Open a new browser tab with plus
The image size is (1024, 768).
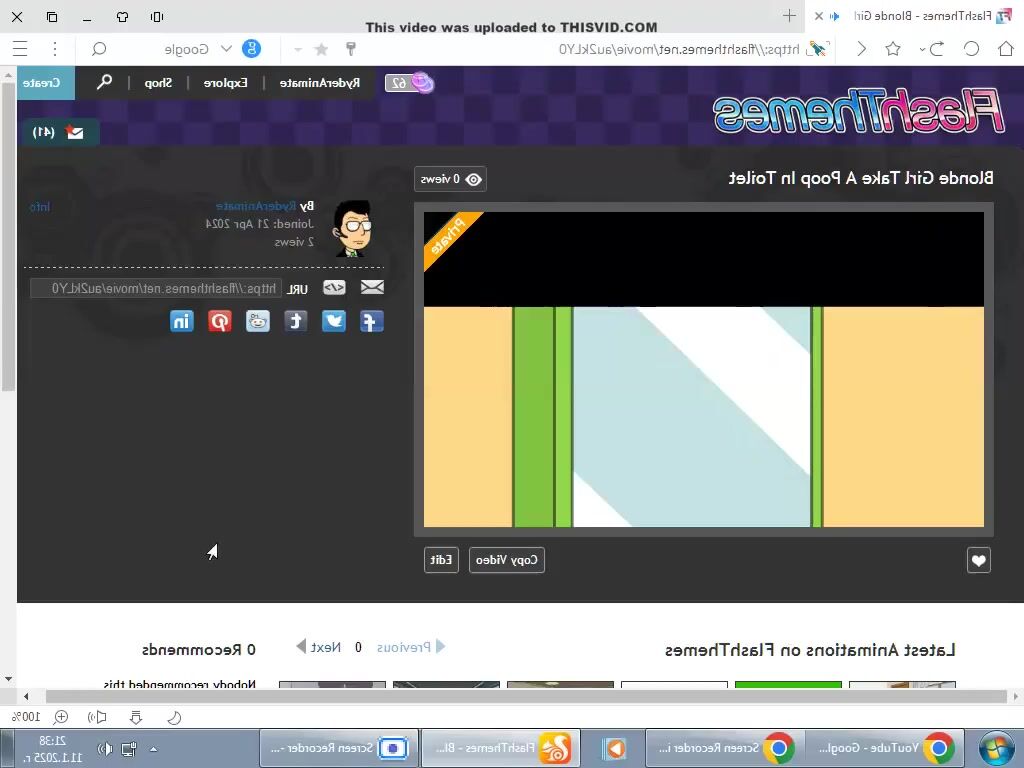[x=789, y=16]
